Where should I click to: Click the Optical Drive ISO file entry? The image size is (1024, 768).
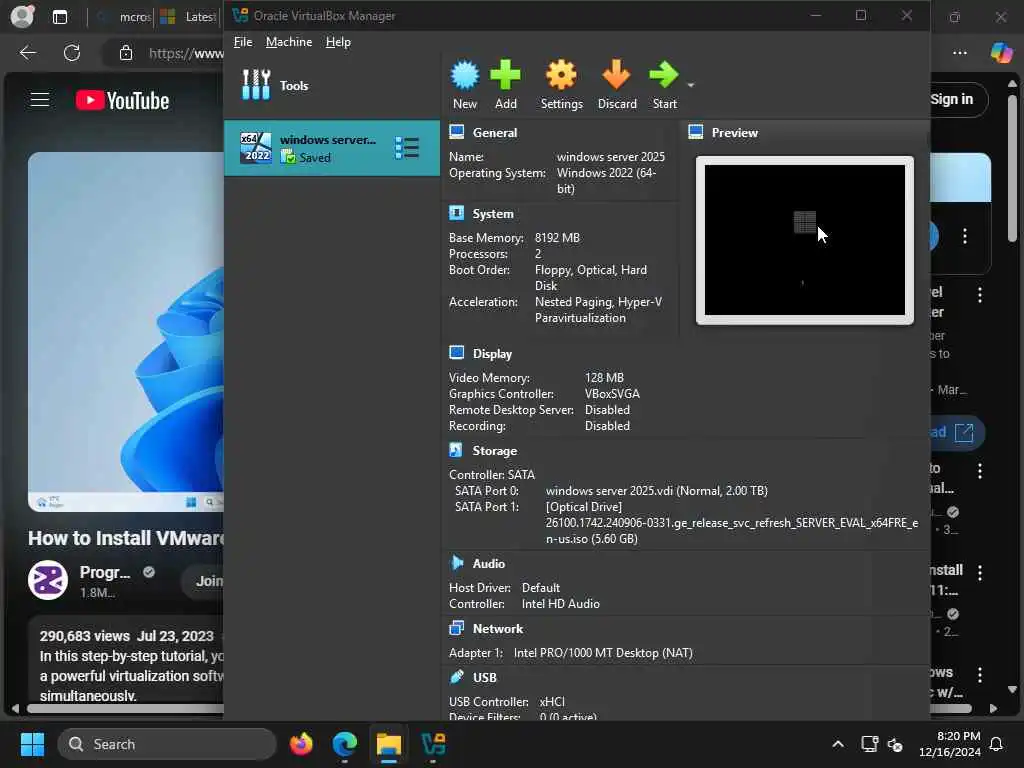point(731,523)
